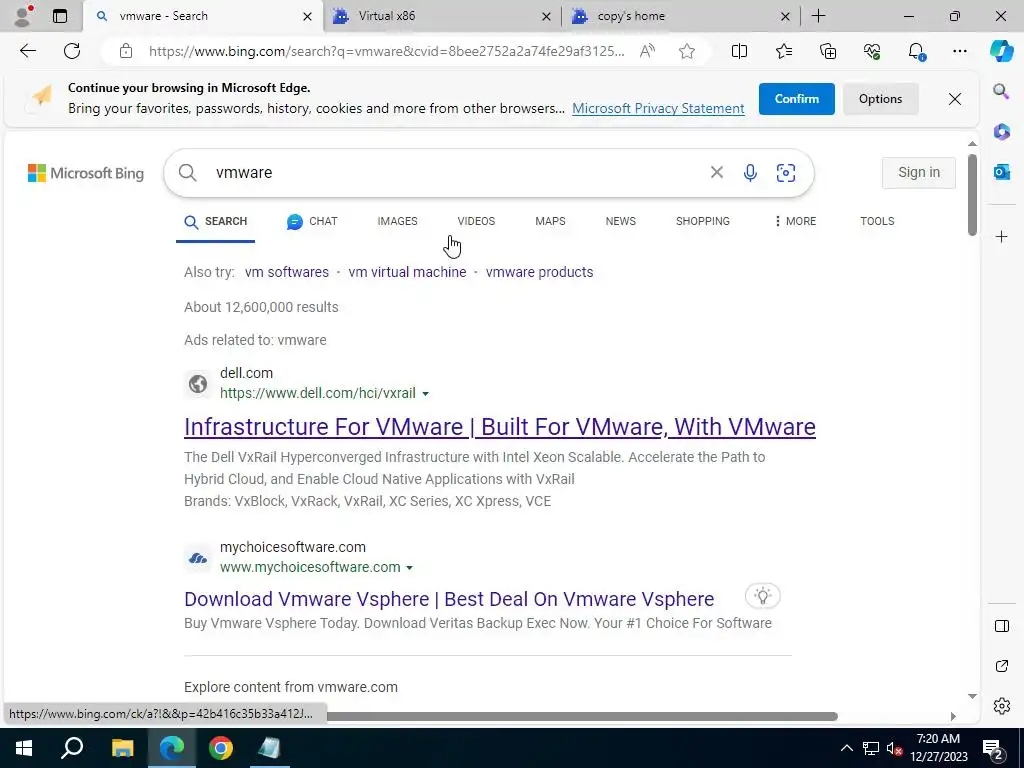The height and width of the screenshot is (768, 1024).
Task: Open the Copilot sidebar icon
Action: click(x=1001, y=51)
